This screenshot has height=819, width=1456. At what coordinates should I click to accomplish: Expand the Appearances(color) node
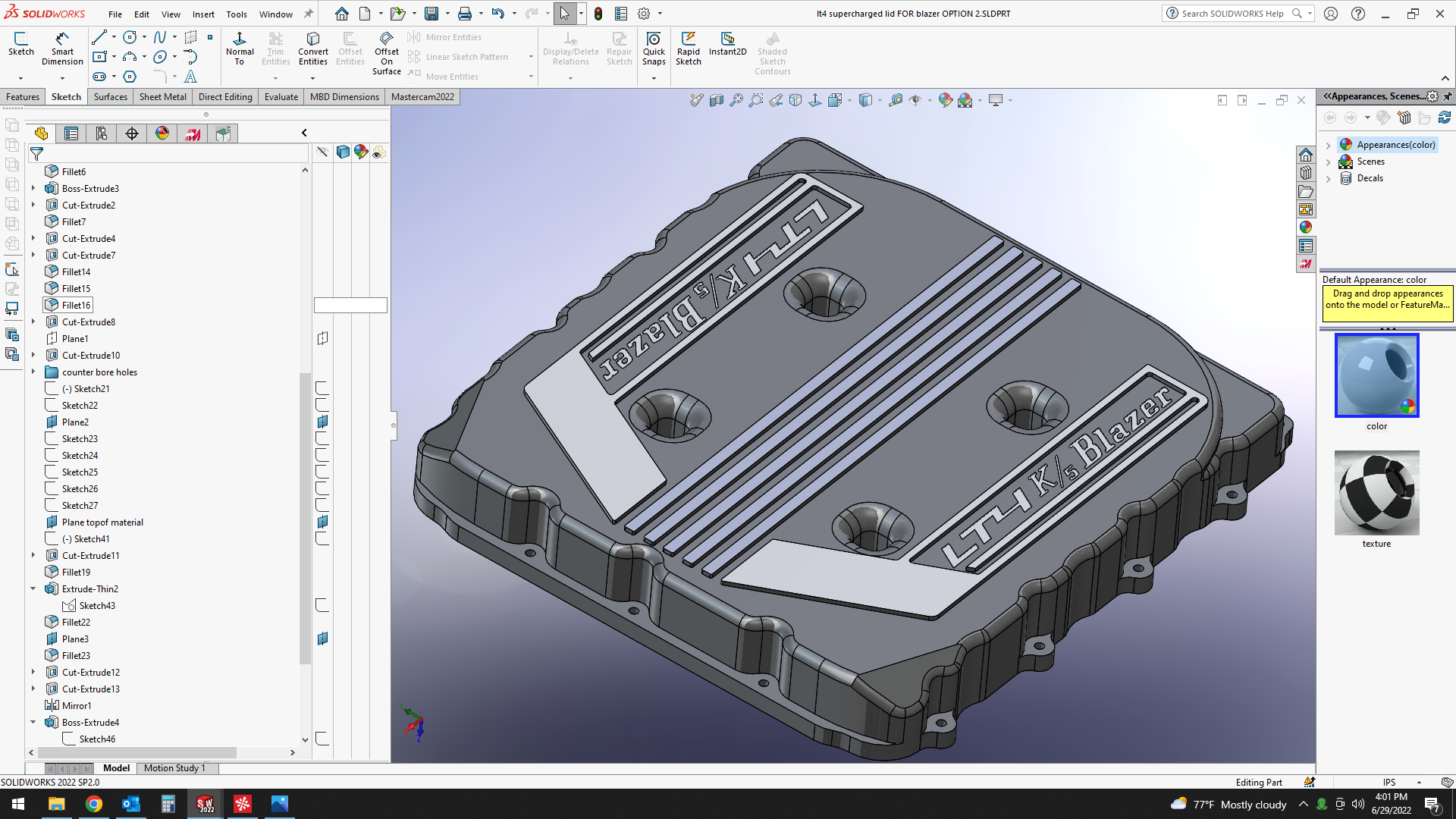(1329, 145)
